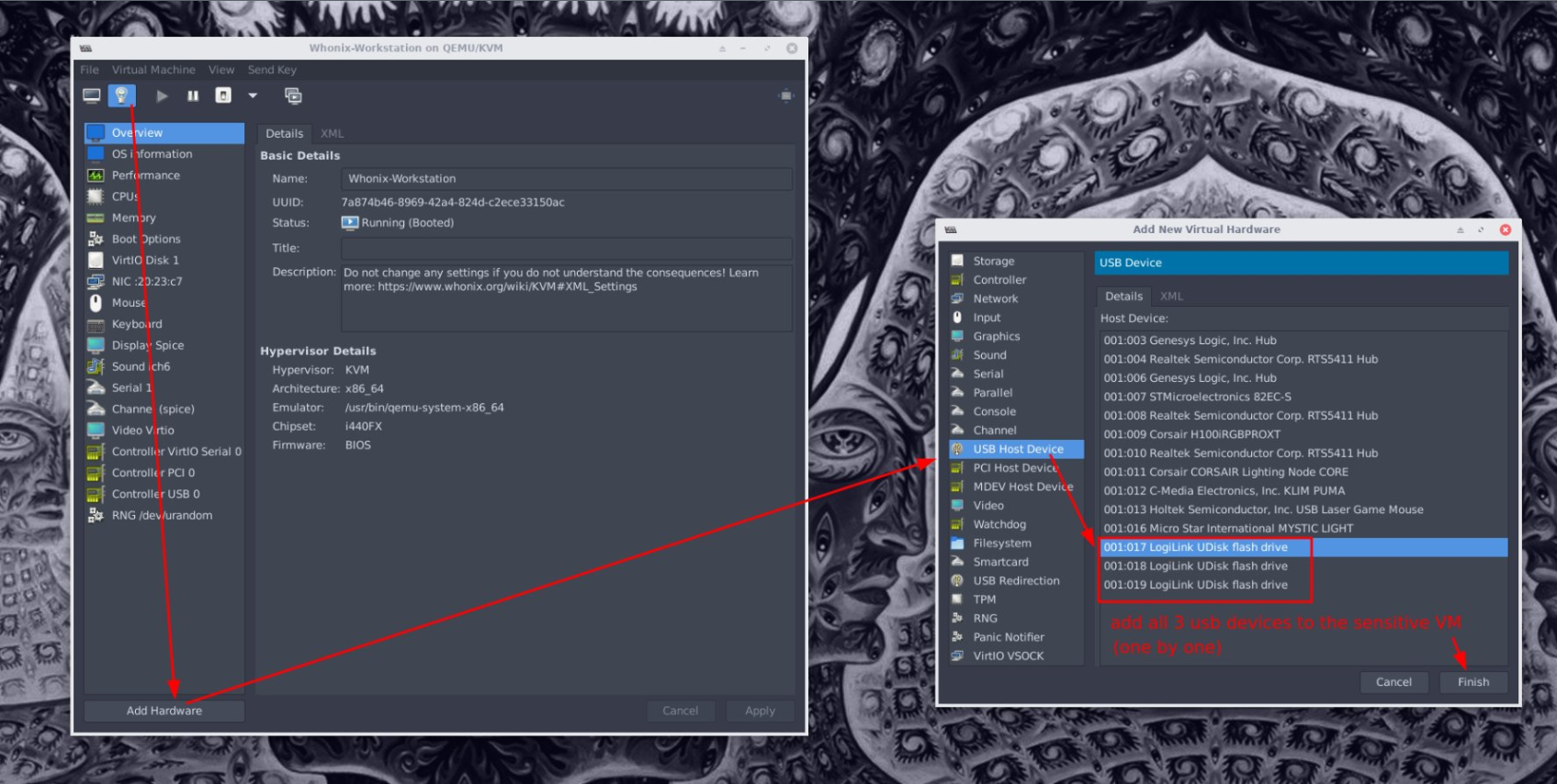Screen dimensions: 1557x784
Task: Select Controller USB 0 entry
Action: 164,494
